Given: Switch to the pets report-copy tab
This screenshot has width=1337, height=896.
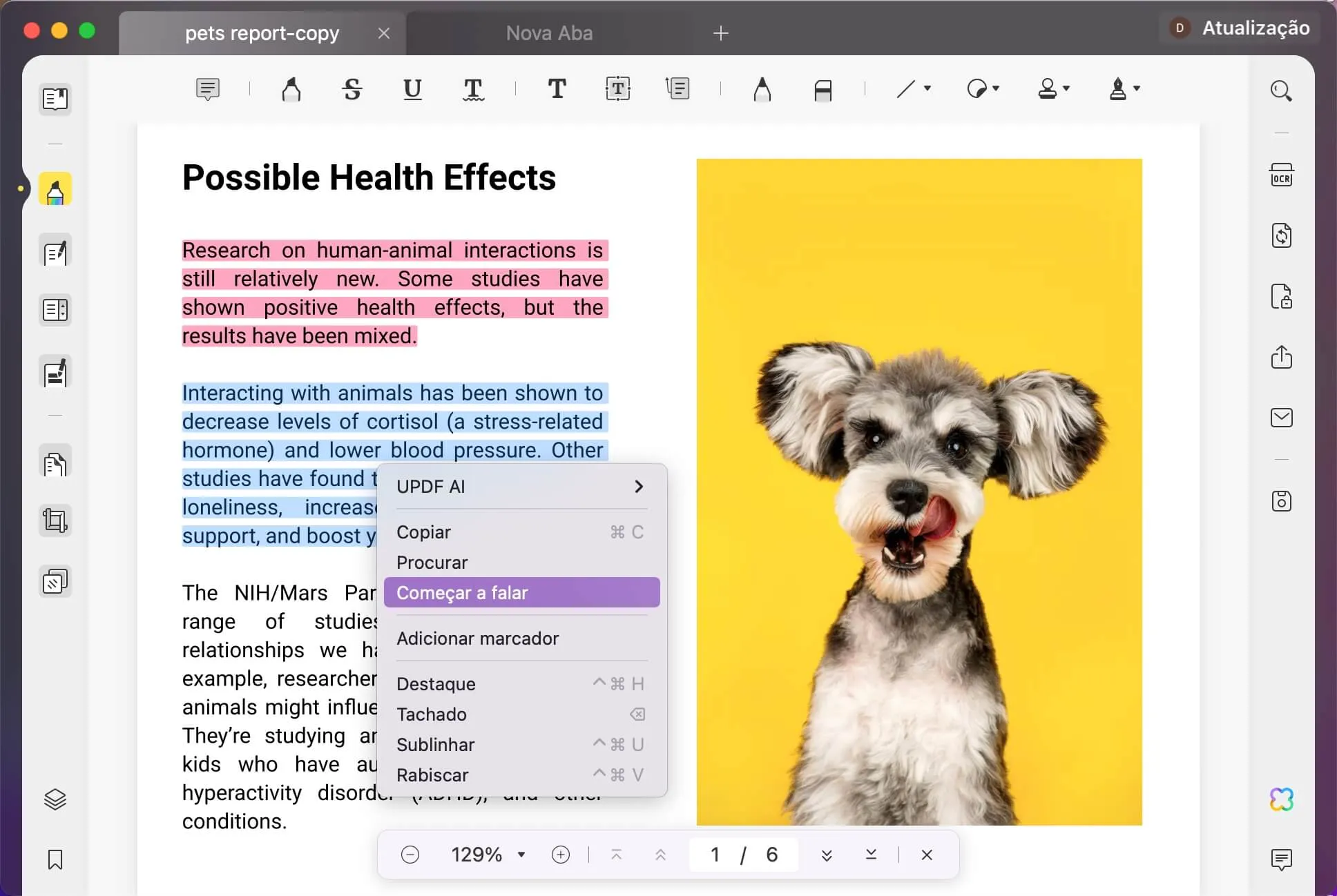Looking at the screenshot, I should [x=262, y=33].
